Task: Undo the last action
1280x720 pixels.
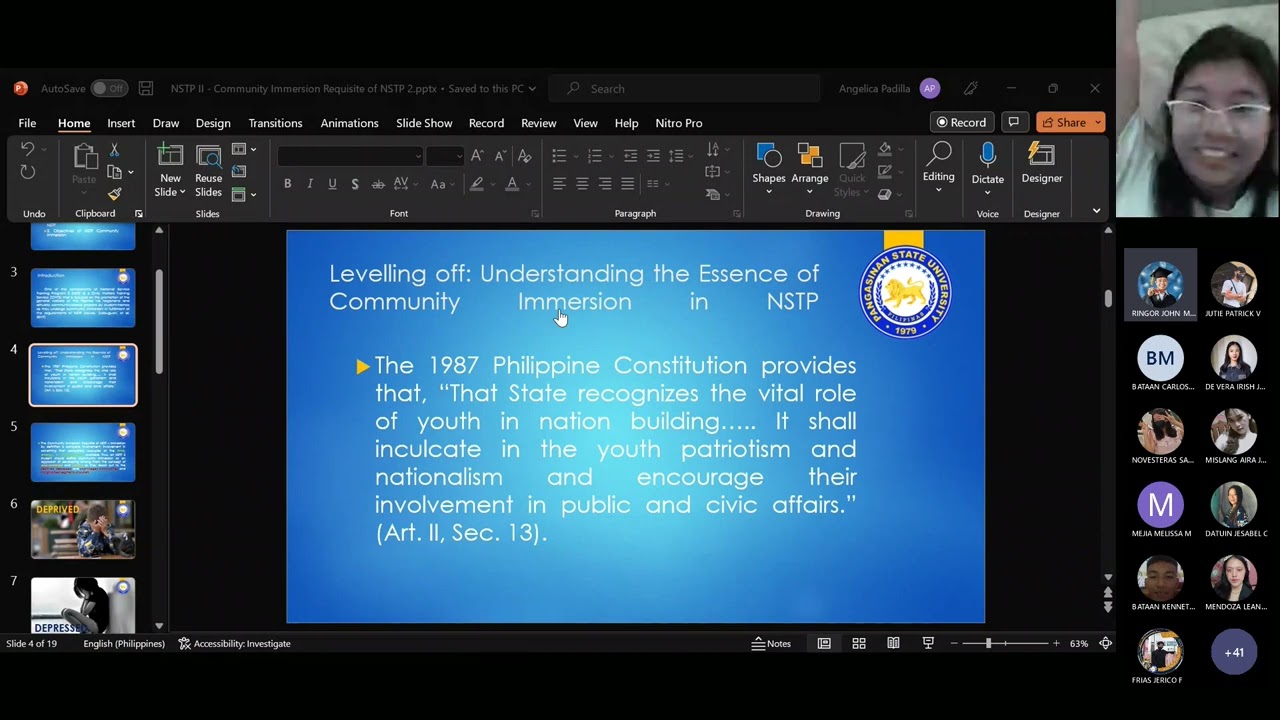Action: coord(27,149)
